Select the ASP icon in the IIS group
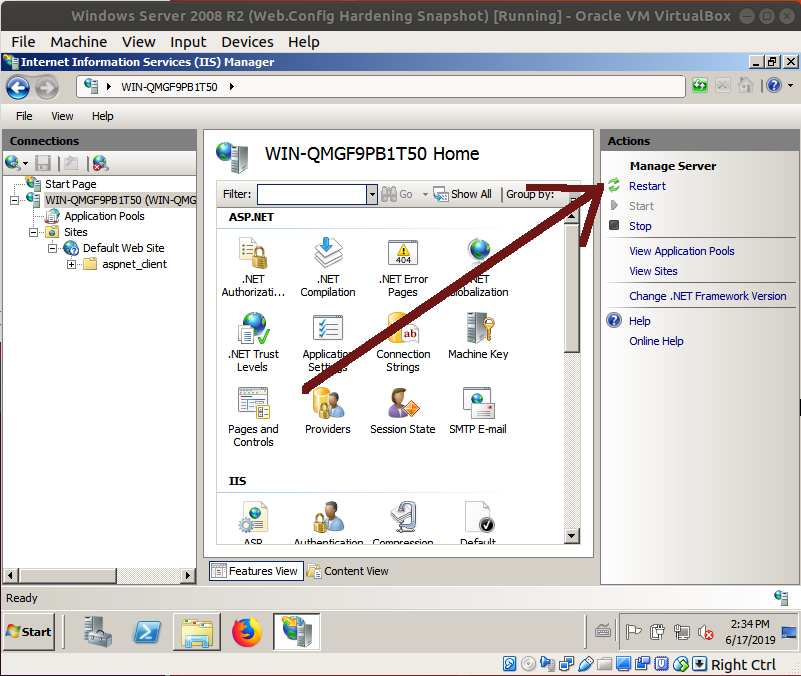 click(253, 522)
